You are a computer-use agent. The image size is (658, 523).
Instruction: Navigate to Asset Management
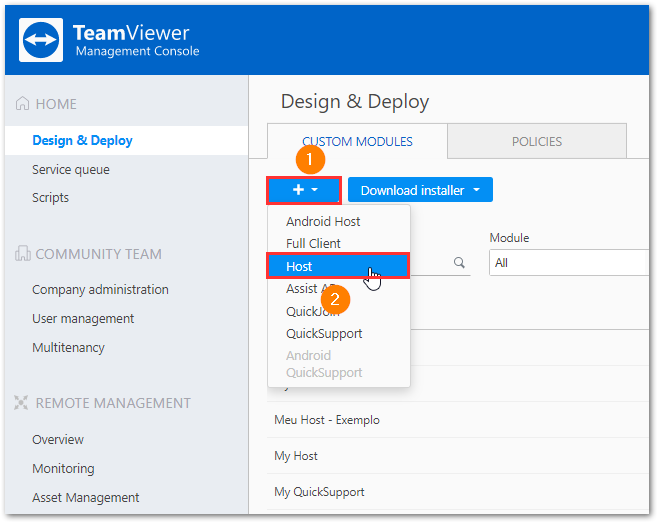[86, 497]
